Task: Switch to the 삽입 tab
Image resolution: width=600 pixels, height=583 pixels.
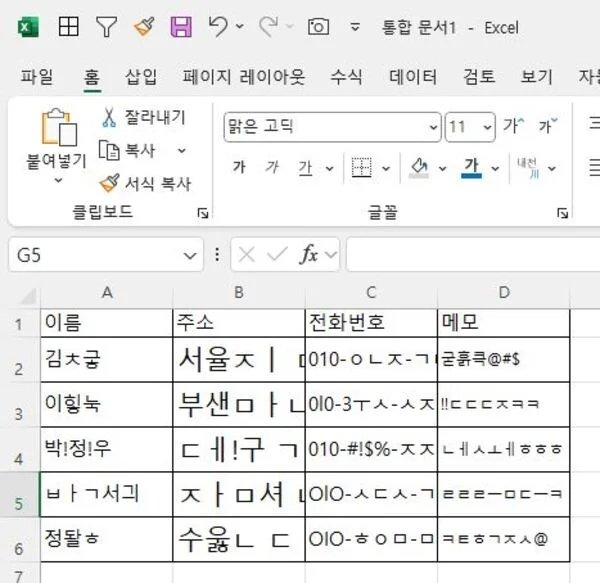Action: click(141, 77)
